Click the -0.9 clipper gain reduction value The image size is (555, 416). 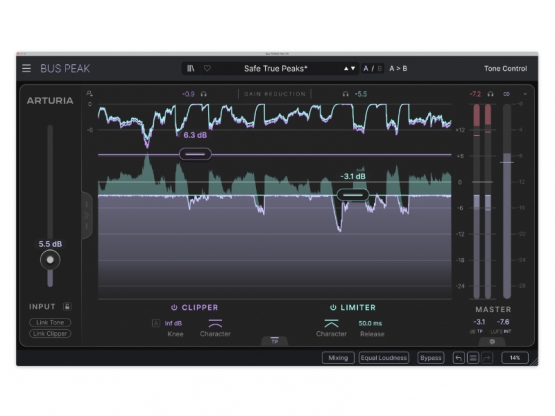(x=188, y=94)
